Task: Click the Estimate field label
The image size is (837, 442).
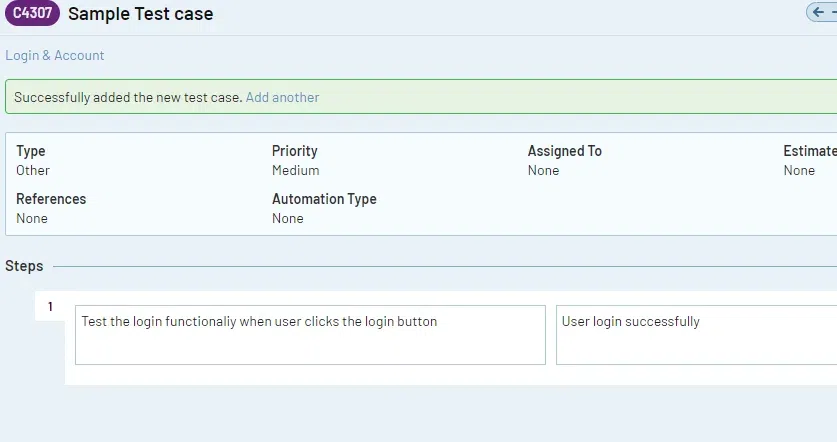Action: [x=810, y=151]
